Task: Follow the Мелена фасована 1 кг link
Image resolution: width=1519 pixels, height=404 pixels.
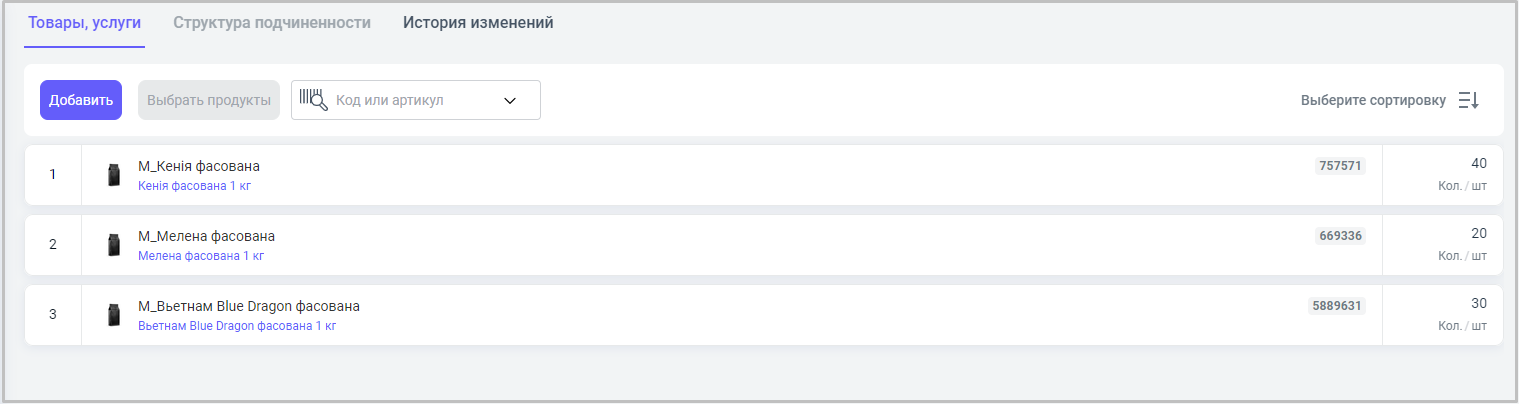Action: (201, 256)
